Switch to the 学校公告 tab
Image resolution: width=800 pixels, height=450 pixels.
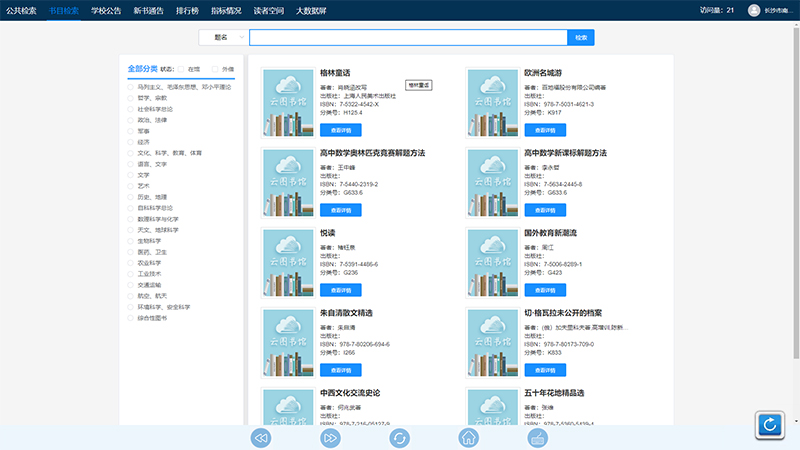pos(105,10)
